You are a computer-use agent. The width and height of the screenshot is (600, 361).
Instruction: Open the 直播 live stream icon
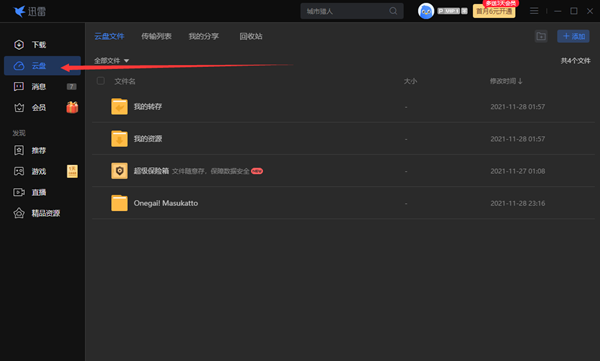point(19,192)
